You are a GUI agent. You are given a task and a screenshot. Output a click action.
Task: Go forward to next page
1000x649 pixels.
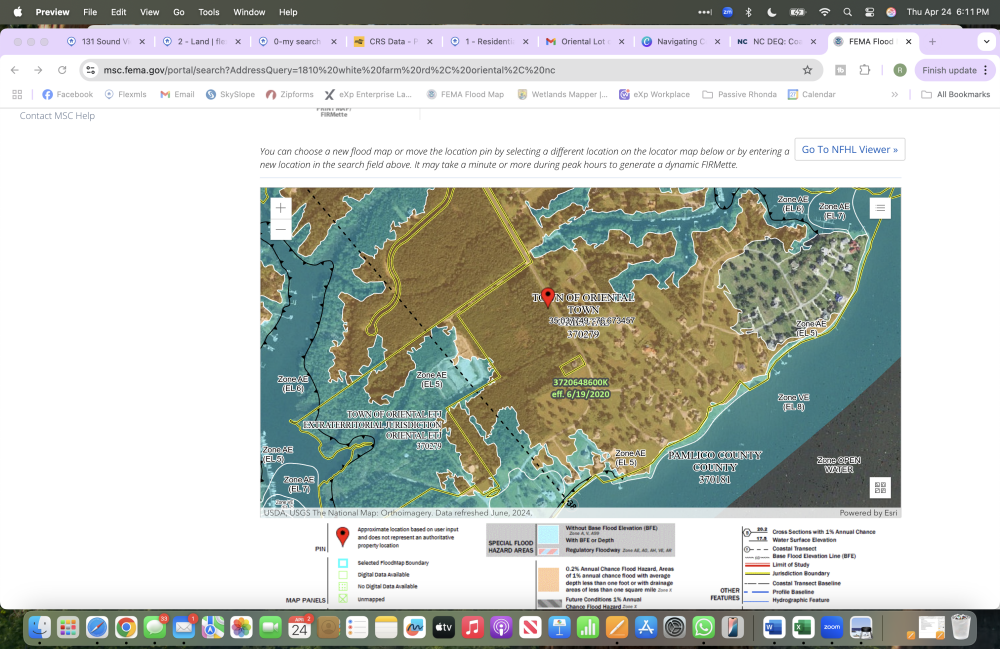(38, 70)
